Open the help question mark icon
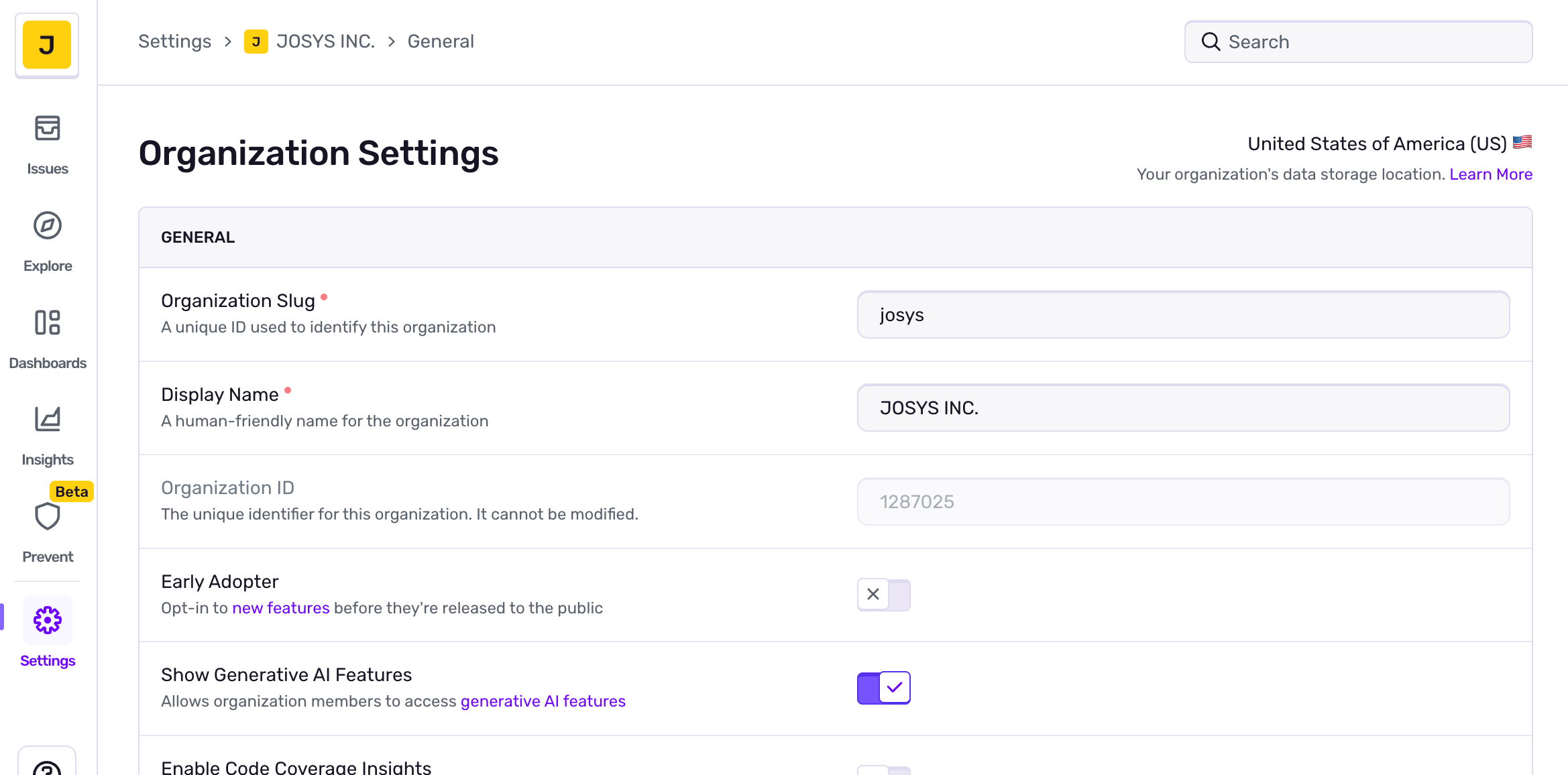 tap(47, 768)
